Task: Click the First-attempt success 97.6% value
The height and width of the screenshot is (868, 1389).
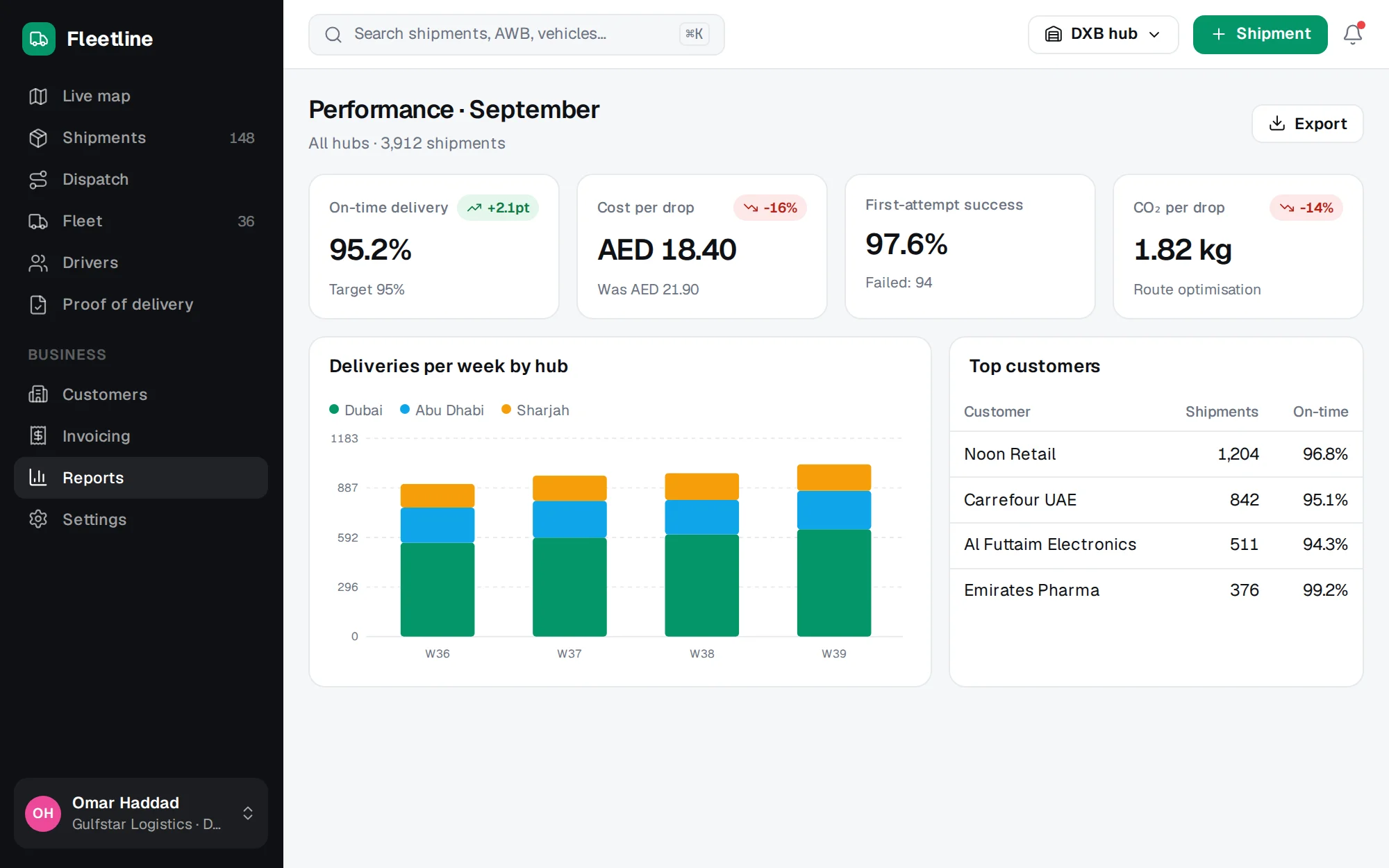Action: pyautogui.click(x=906, y=244)
